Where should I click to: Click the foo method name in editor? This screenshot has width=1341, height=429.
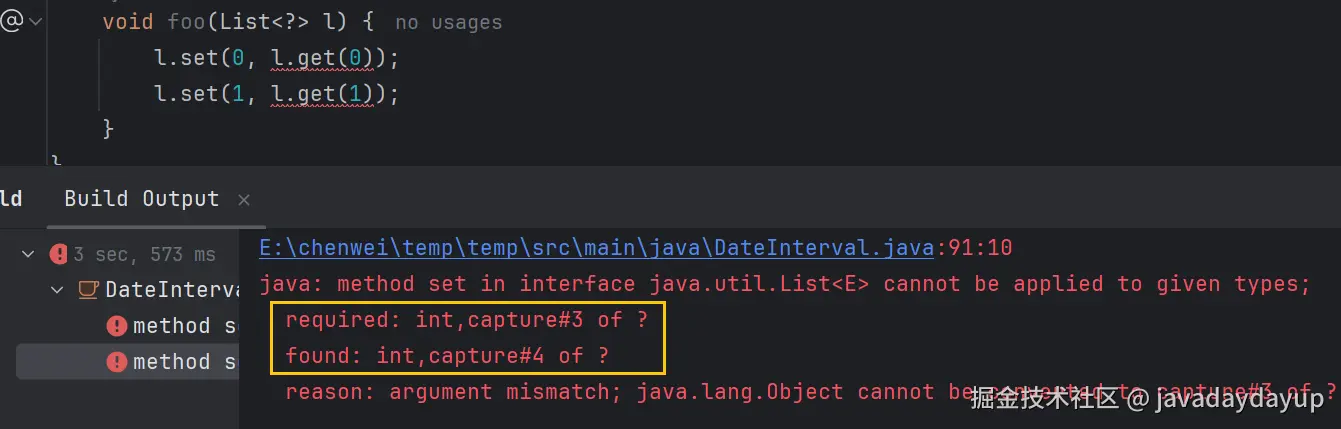[188, 22]
